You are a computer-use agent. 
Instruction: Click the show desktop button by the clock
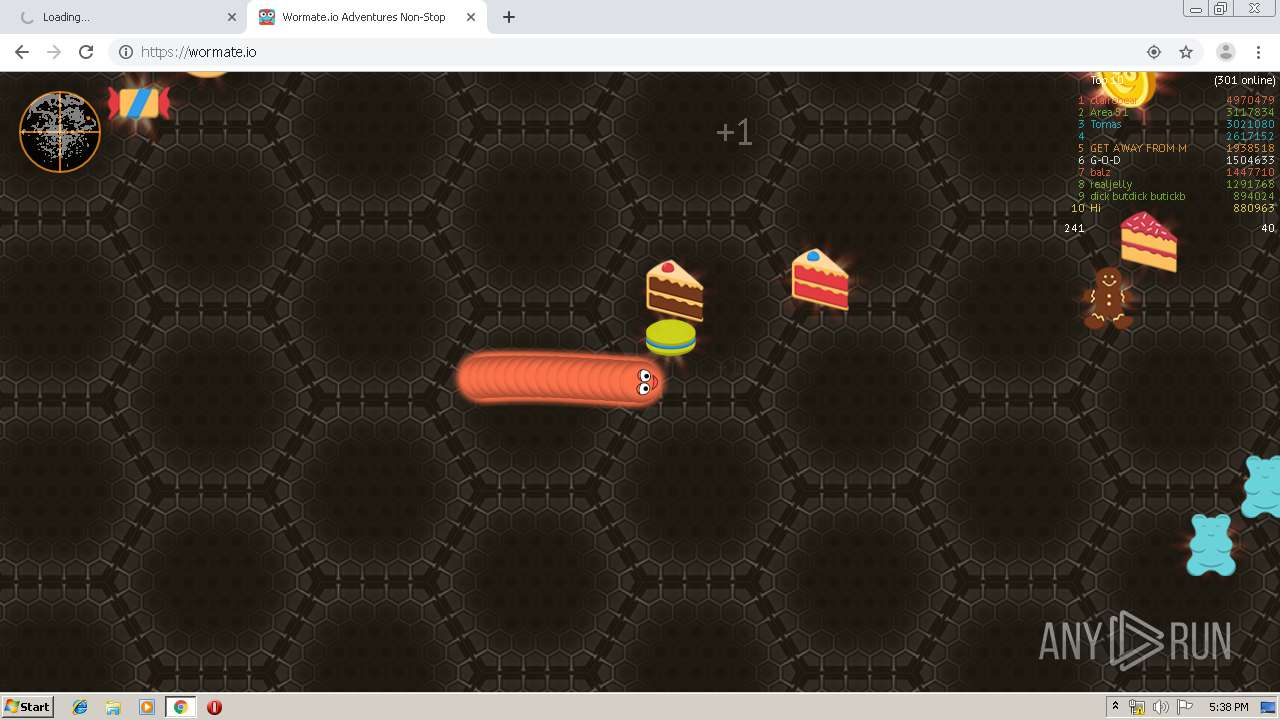tap(1270, 707)
